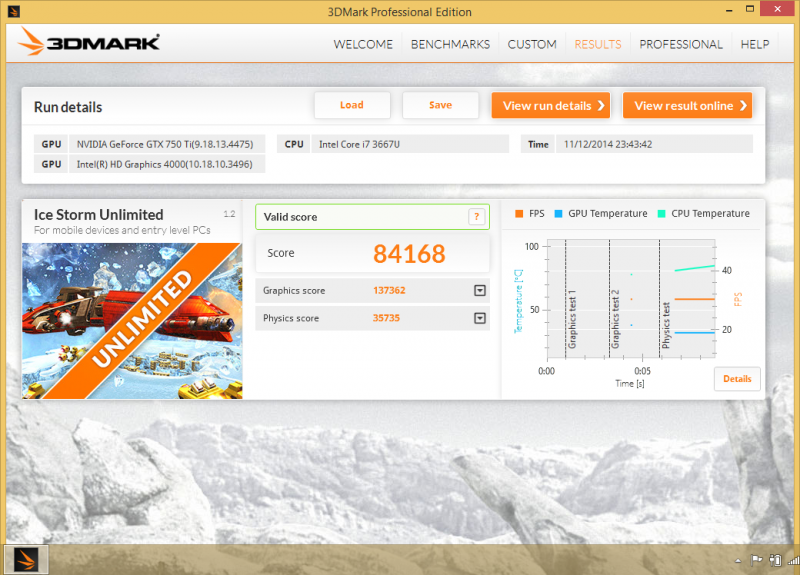Switch to the BENCHMARKS tab

point(450,44)
